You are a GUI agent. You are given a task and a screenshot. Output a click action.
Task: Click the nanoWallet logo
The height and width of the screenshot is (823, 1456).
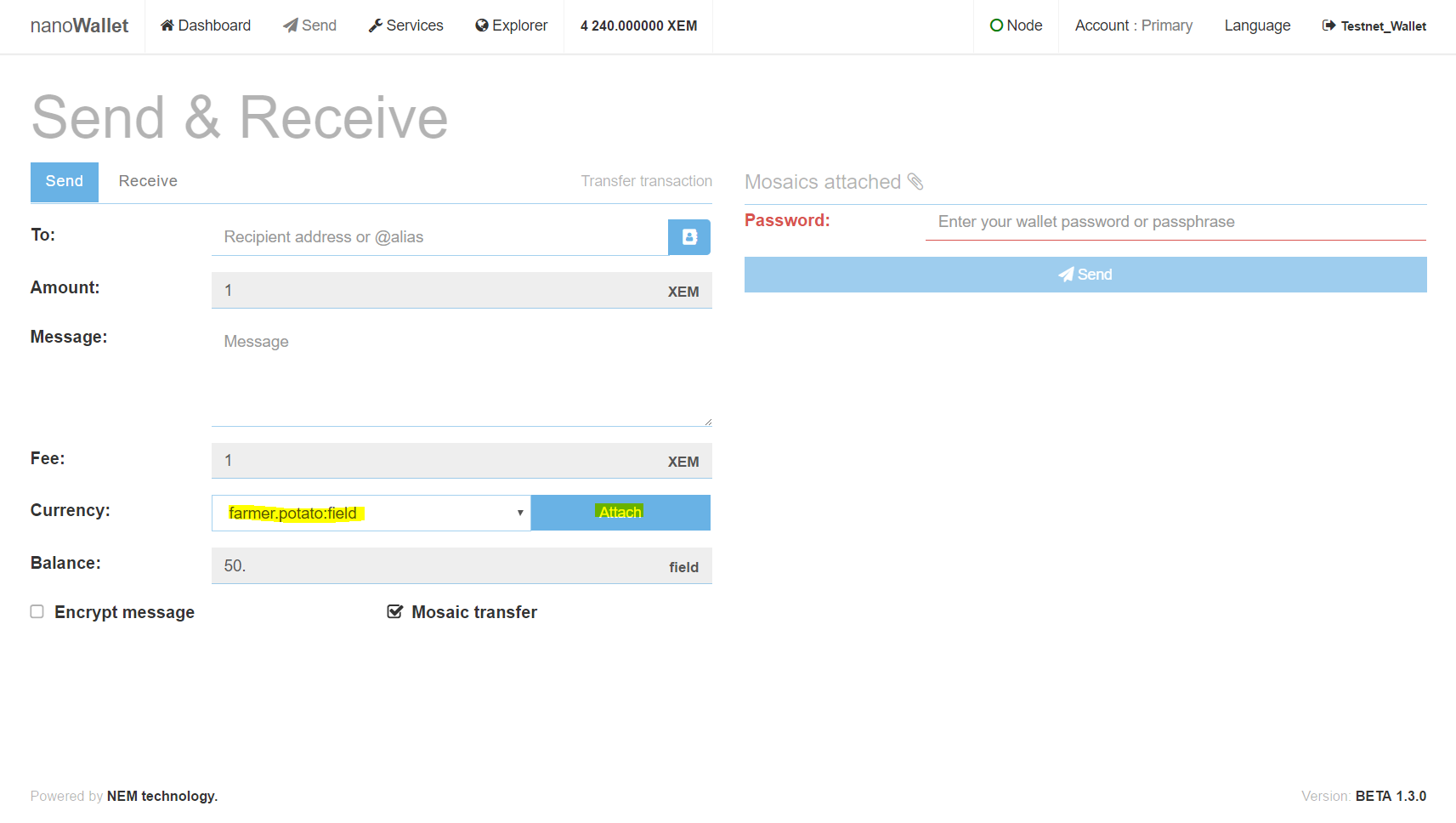point(79,26)
